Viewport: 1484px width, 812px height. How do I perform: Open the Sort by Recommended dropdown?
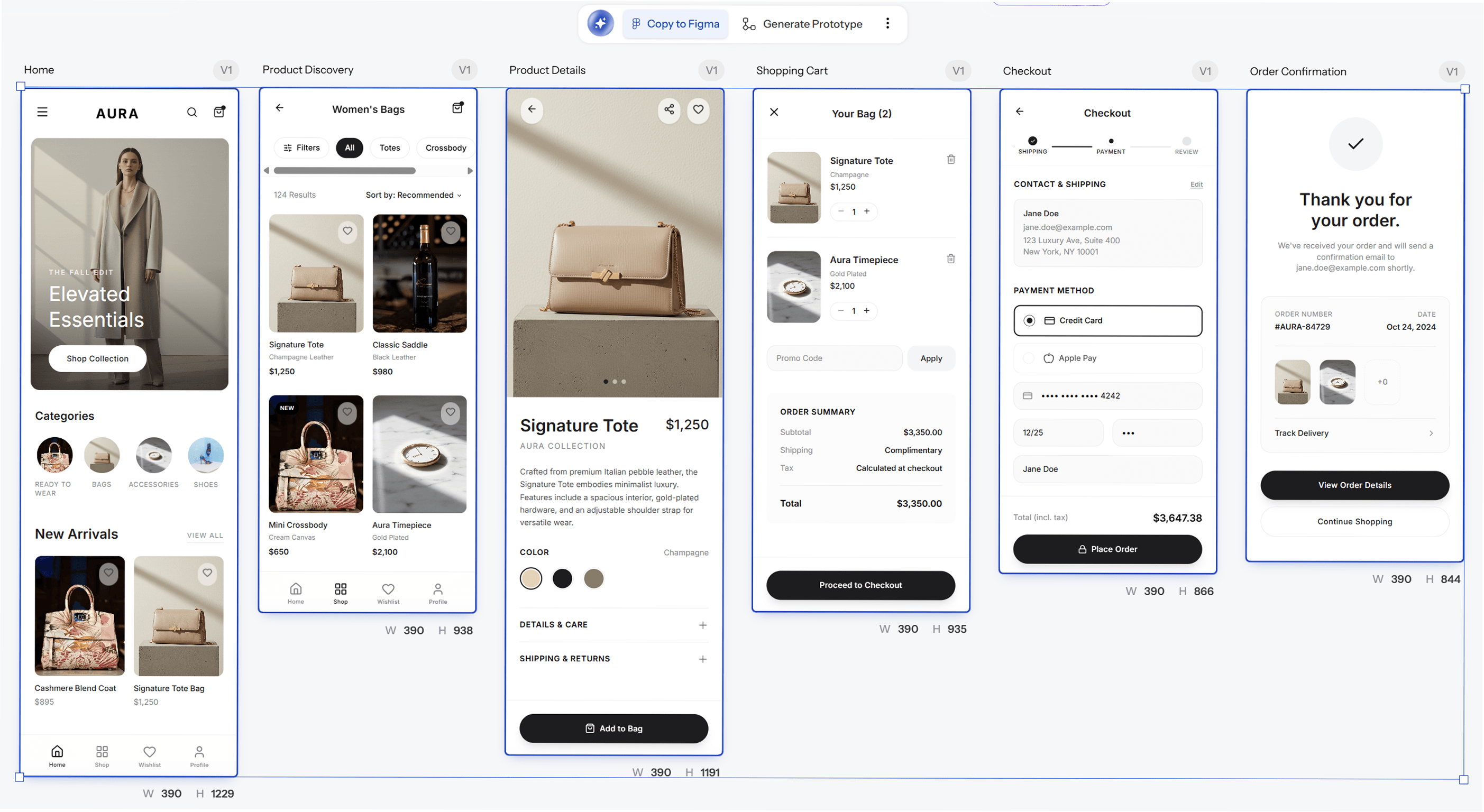pyautogui.click(x=414, y=195)
